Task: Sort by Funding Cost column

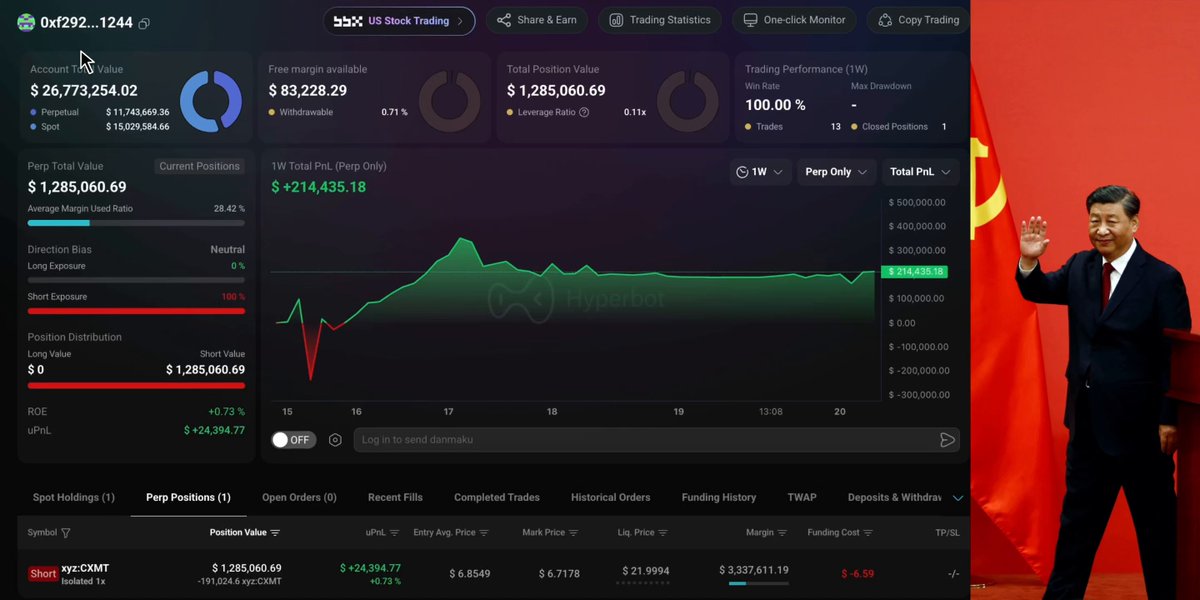Action: pyautogui.click(x=868, y=533)
